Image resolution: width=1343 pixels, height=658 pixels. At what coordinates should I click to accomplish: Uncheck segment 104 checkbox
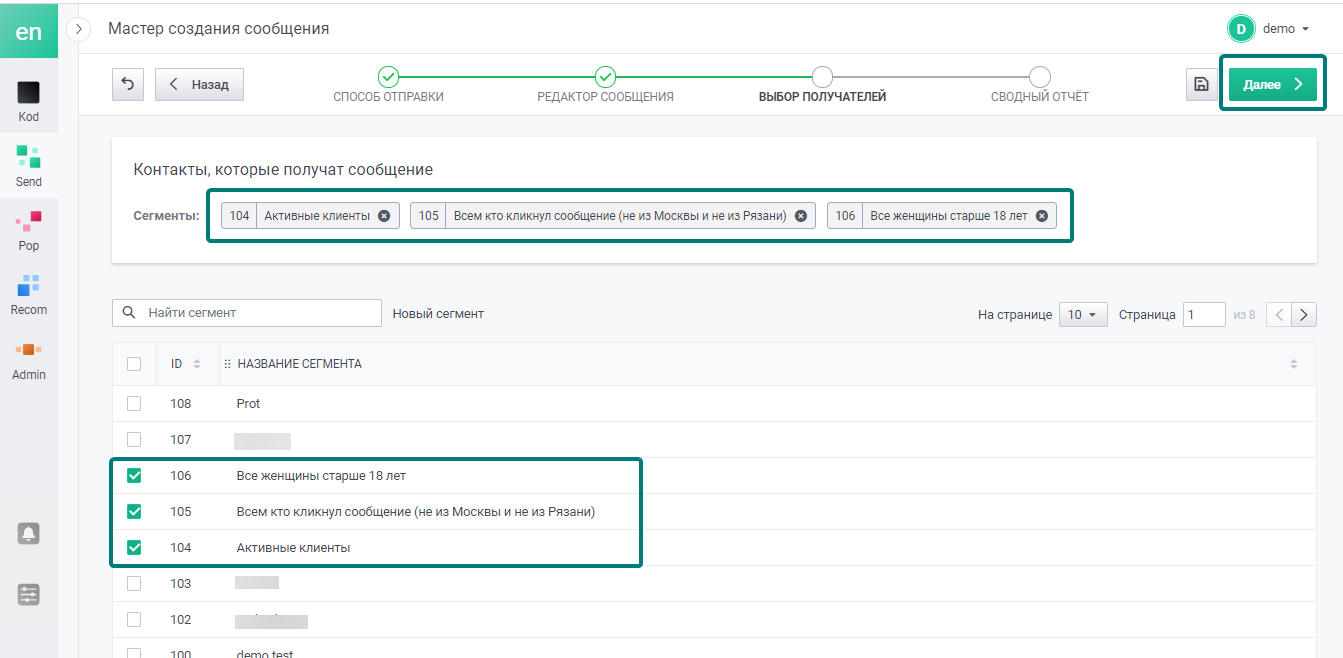[134, 548]
